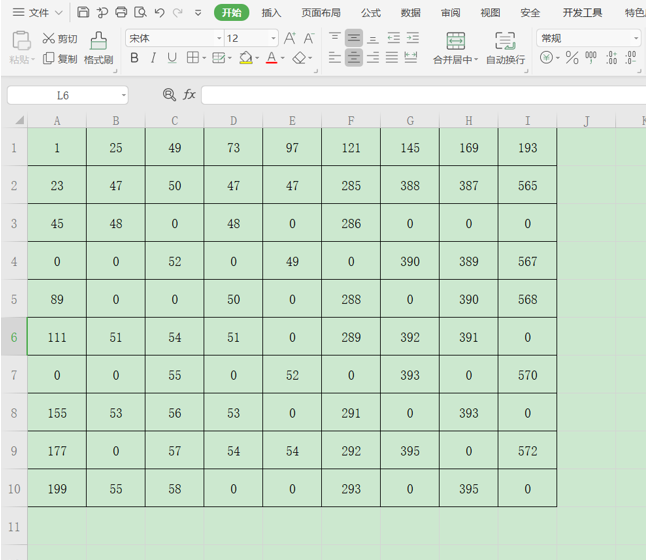Decrease font size with smaller A icon
This screenshot has width=646, height=560.
[x=309, y=38]
